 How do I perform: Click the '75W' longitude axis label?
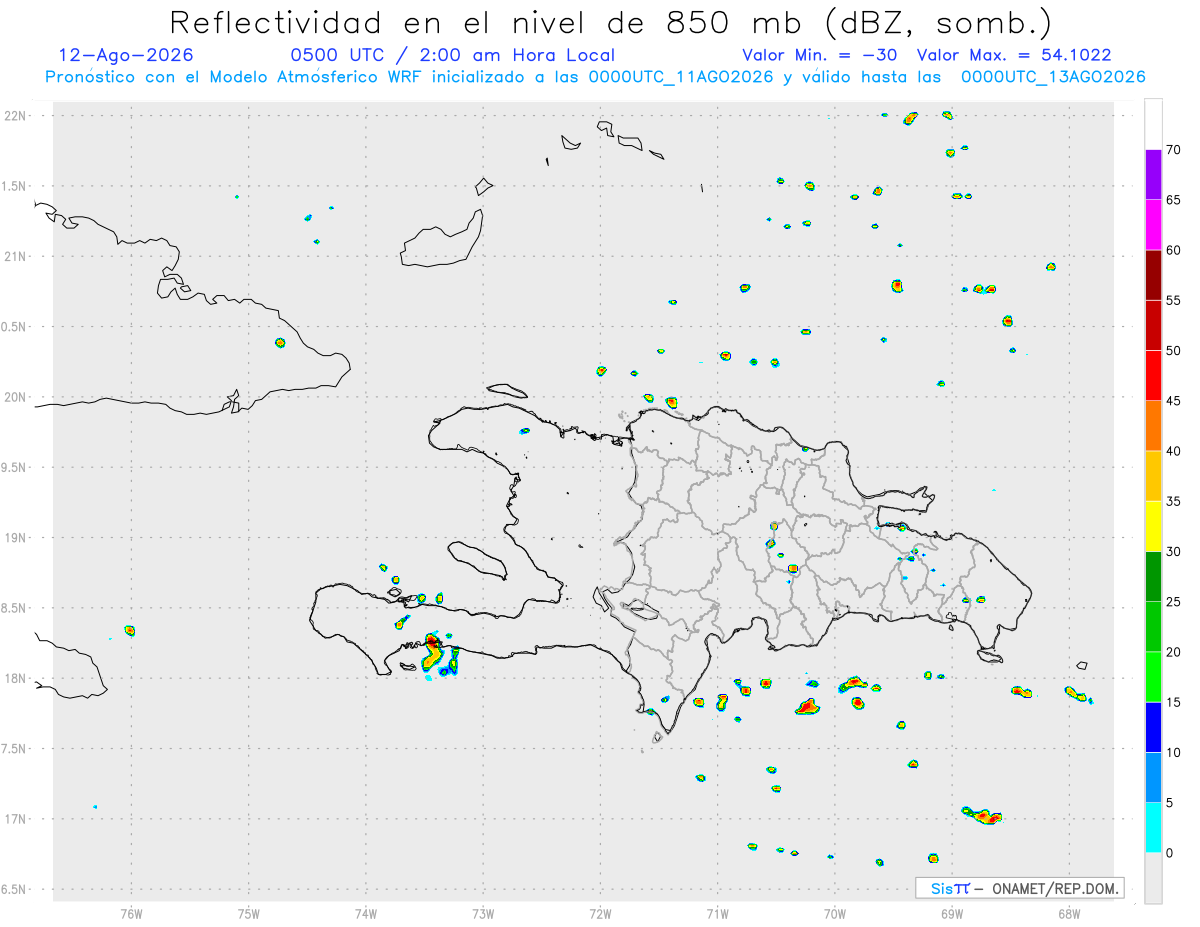pos(248,913)
